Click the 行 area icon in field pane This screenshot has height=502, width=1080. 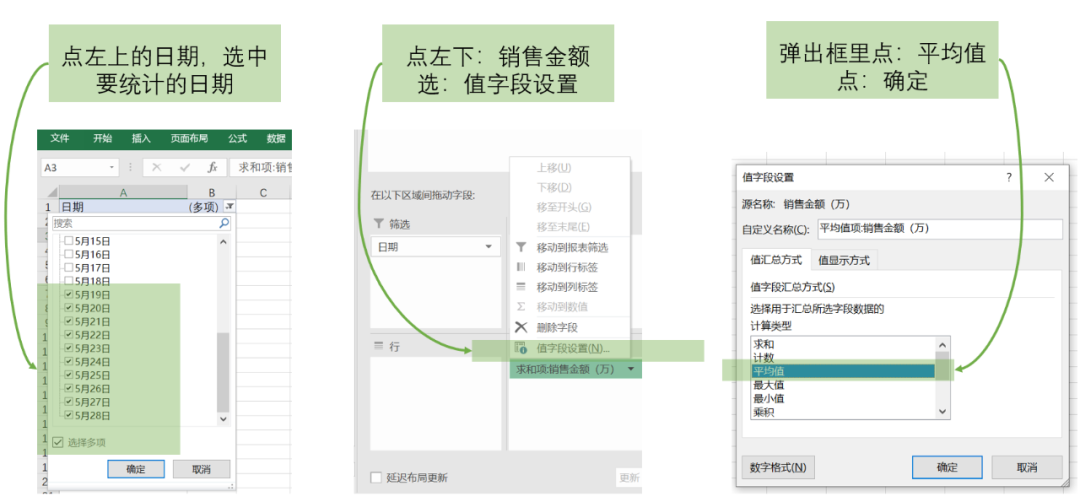[378, 346]
